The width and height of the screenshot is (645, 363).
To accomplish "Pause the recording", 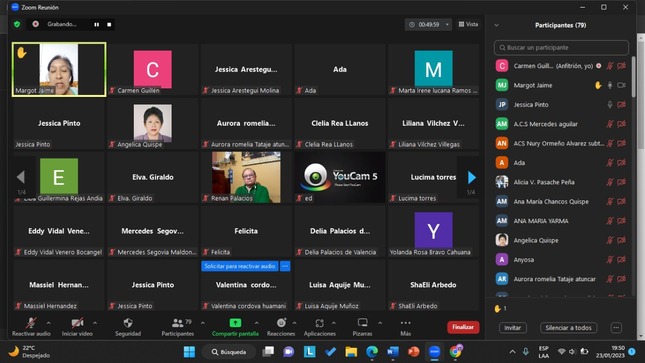I will 96,25.
